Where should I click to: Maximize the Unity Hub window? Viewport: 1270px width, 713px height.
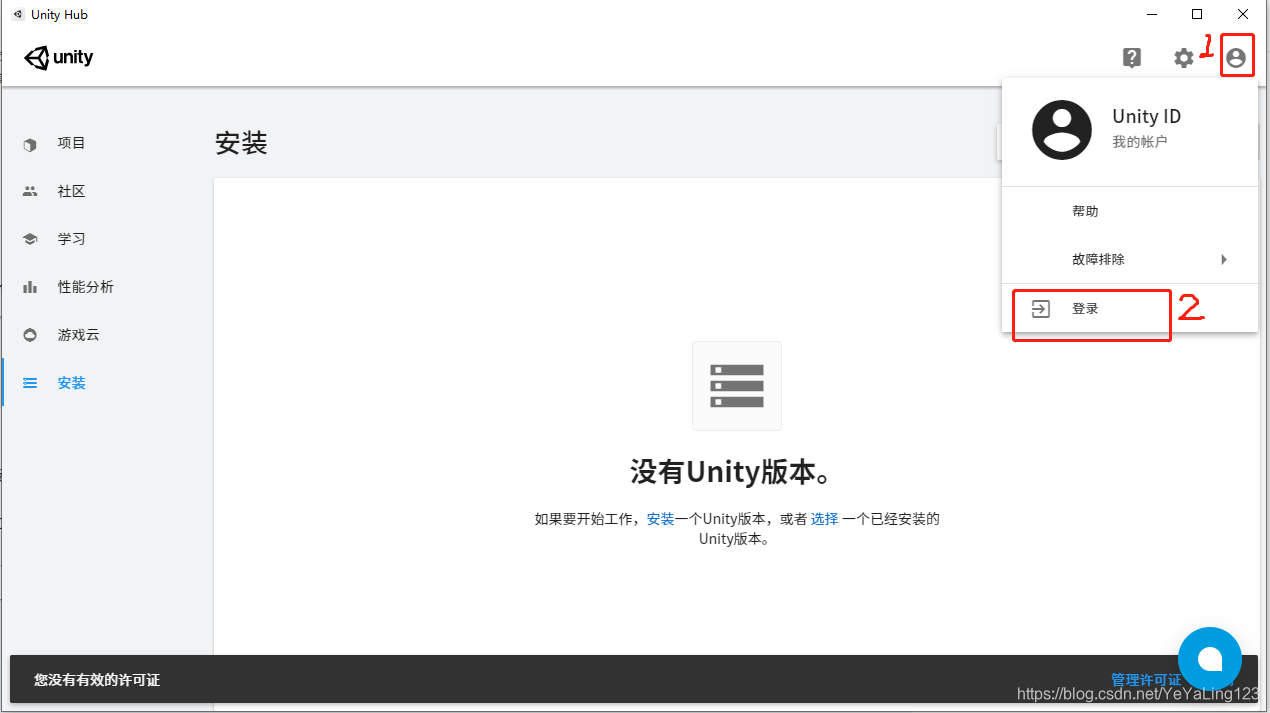coord(1197,14)
